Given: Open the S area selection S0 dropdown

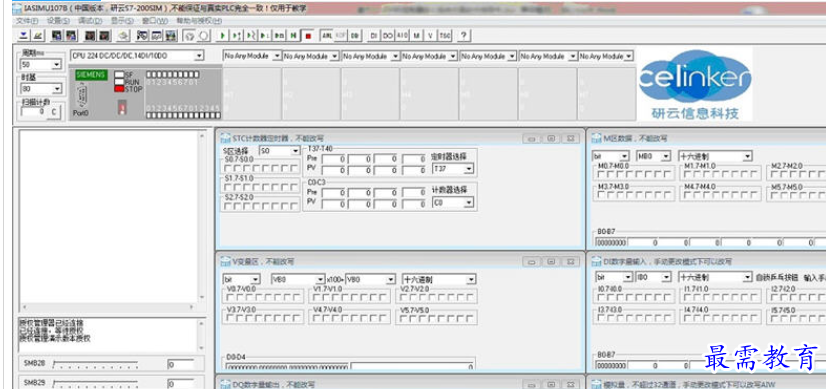Looking at the screenshot, I should 280,151.
